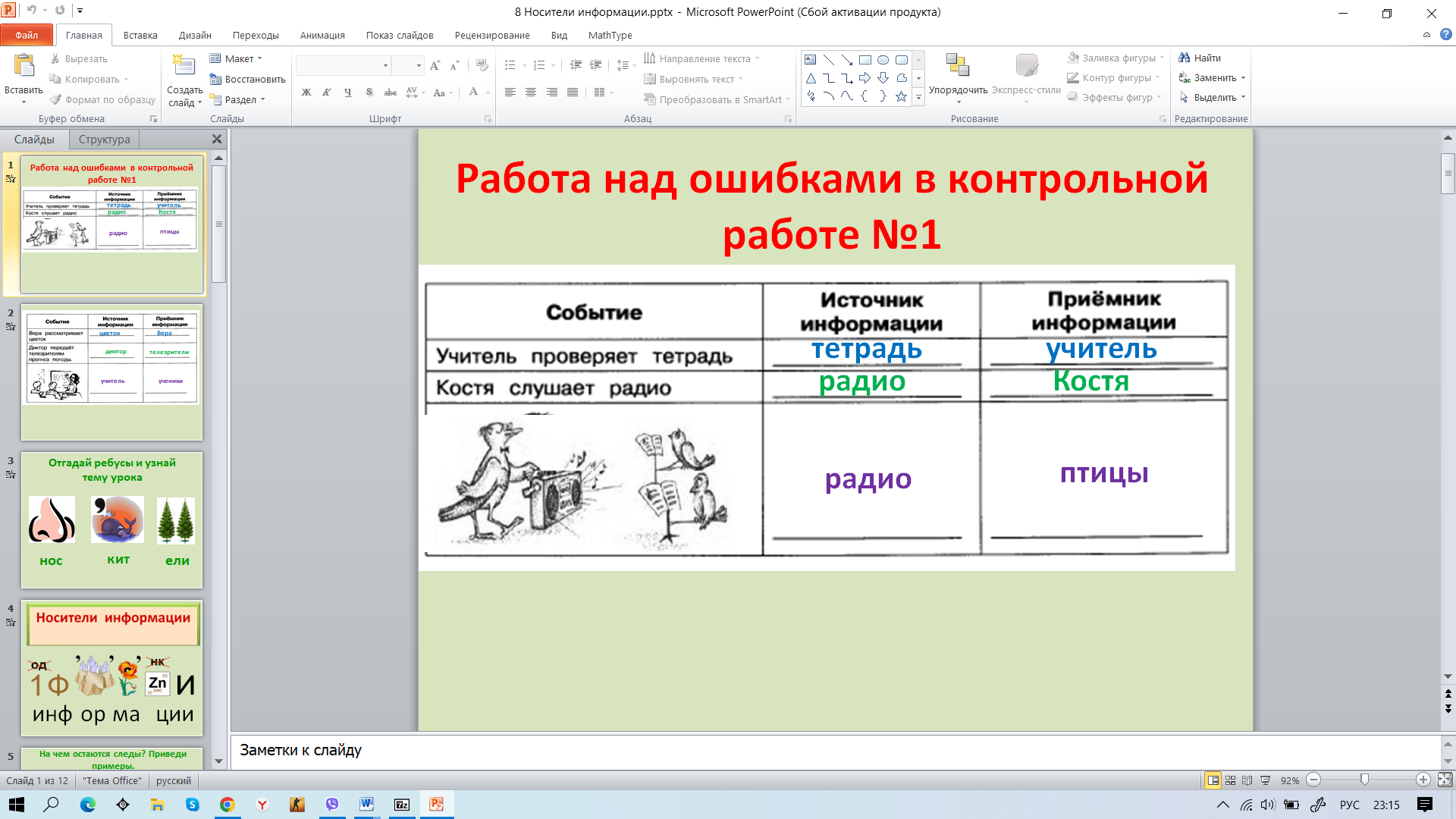Toggle Normal view button in status bar
The width and height of the screenshot is (1456, 819).
click(1213, 780)
